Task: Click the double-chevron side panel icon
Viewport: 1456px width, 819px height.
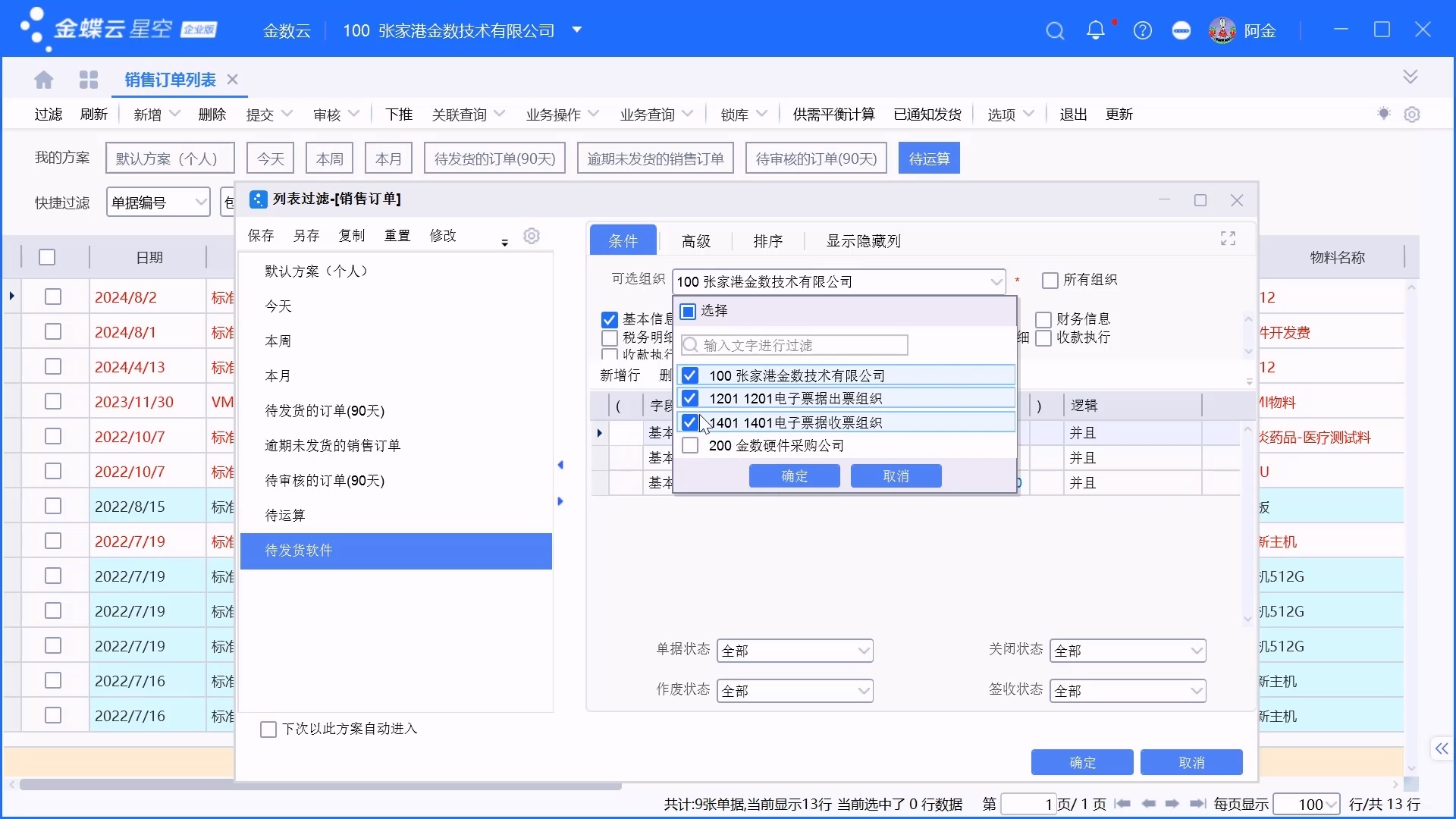Action: [1441, 749]
